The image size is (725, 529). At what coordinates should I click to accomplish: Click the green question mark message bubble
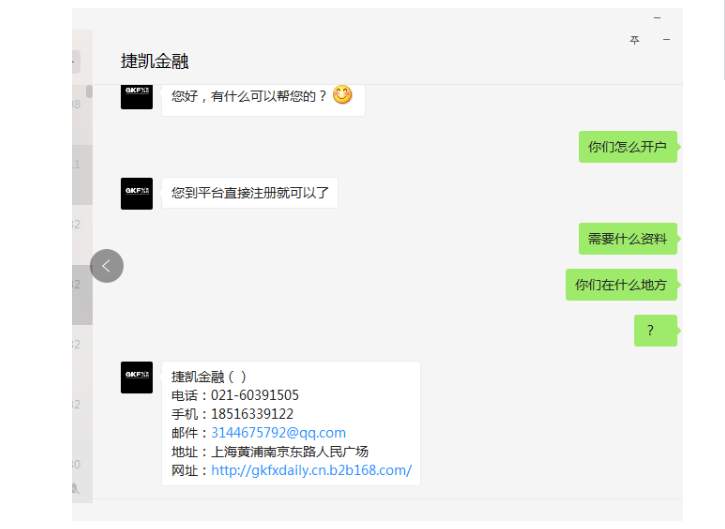coord(656,331)
